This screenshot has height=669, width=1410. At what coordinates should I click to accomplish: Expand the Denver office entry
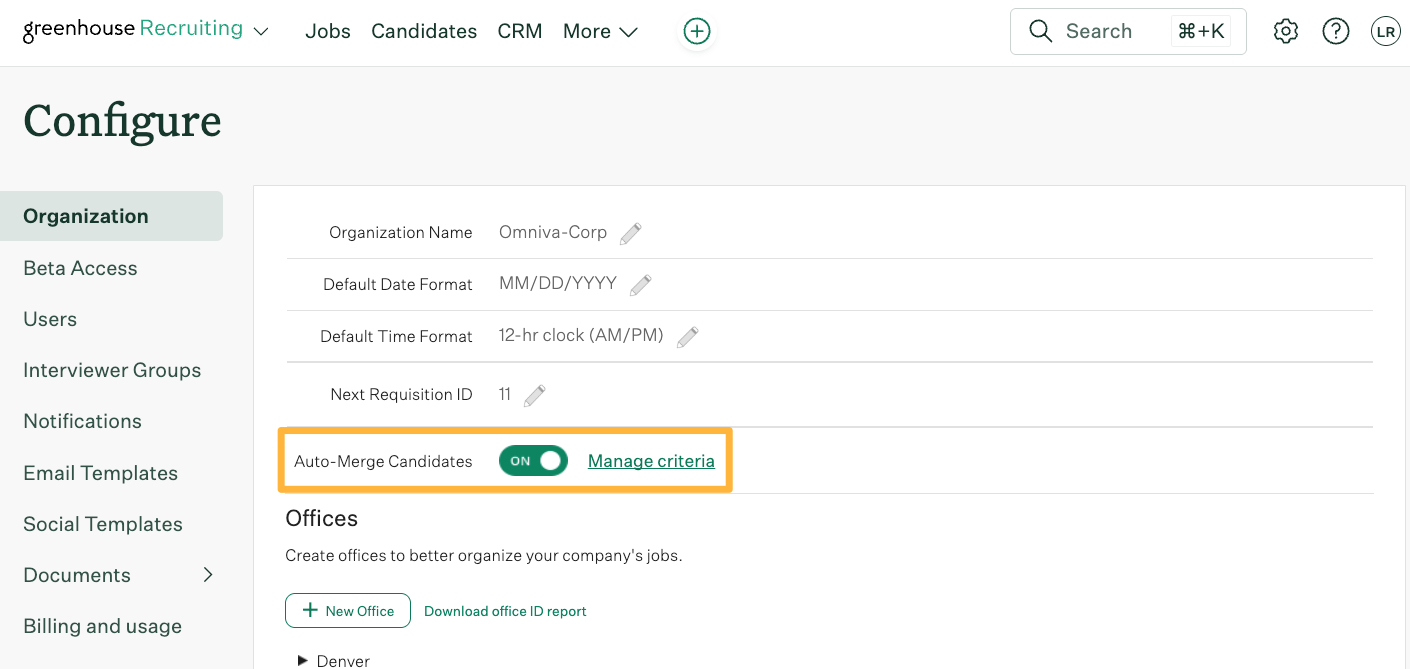coord(303,660)
